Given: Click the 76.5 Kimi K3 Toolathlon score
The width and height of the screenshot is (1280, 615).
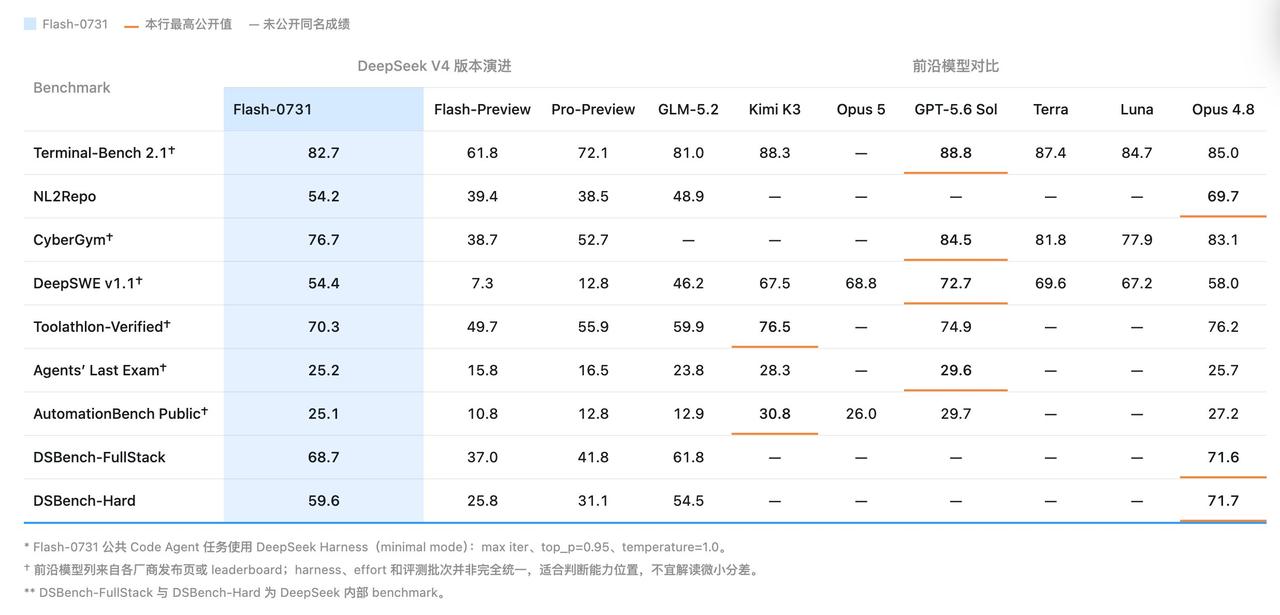Looking at the screenshot, I should [x=775, y=327].
